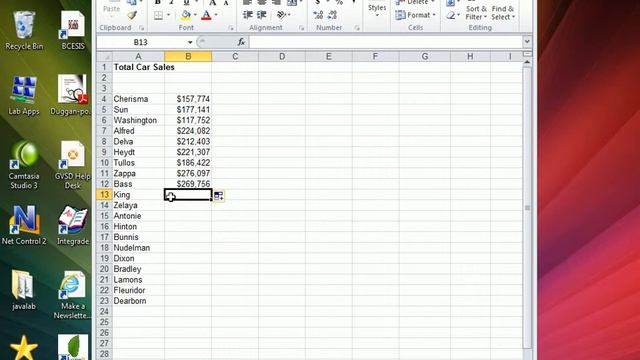Open Duggan PDF desktop file

(72, 96)
